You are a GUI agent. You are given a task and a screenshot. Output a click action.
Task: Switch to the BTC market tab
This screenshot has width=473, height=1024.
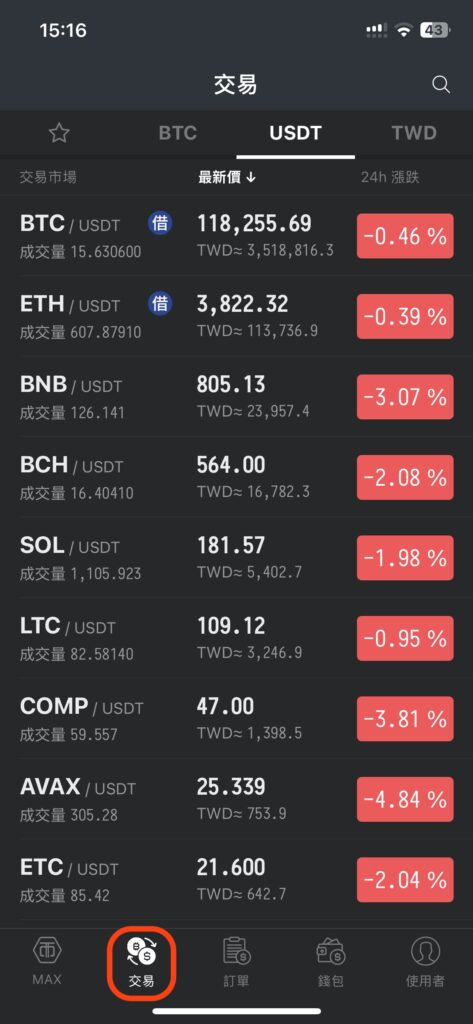[x=178, y=133]
